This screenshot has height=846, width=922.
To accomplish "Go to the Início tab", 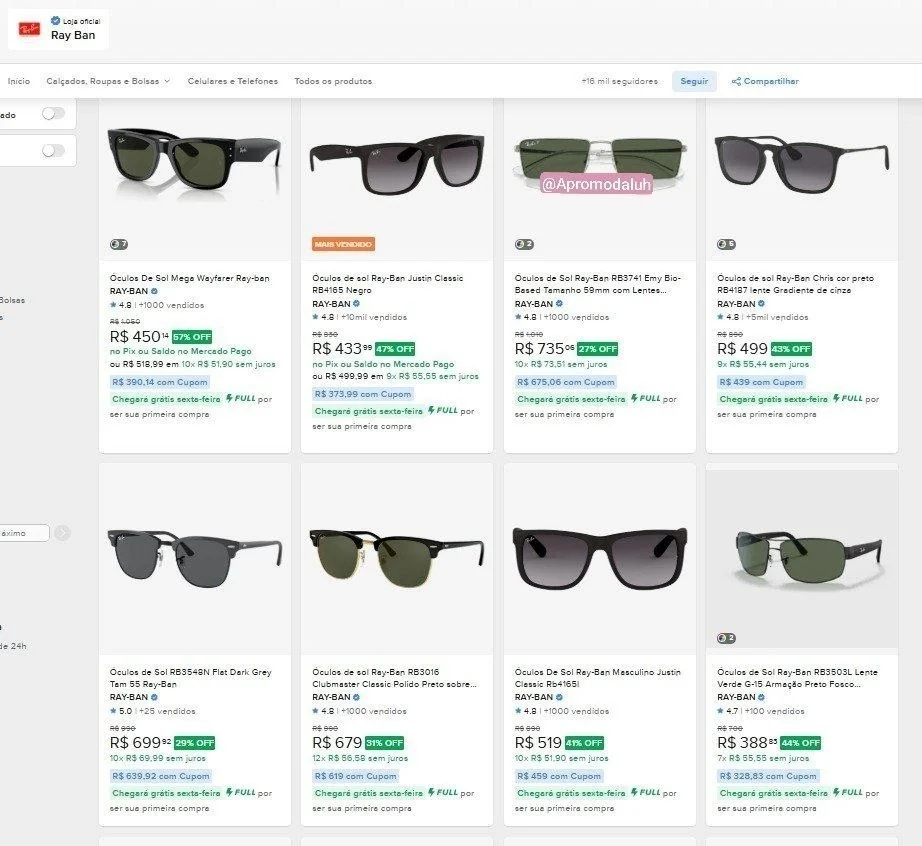I will [x=19, y=81].
